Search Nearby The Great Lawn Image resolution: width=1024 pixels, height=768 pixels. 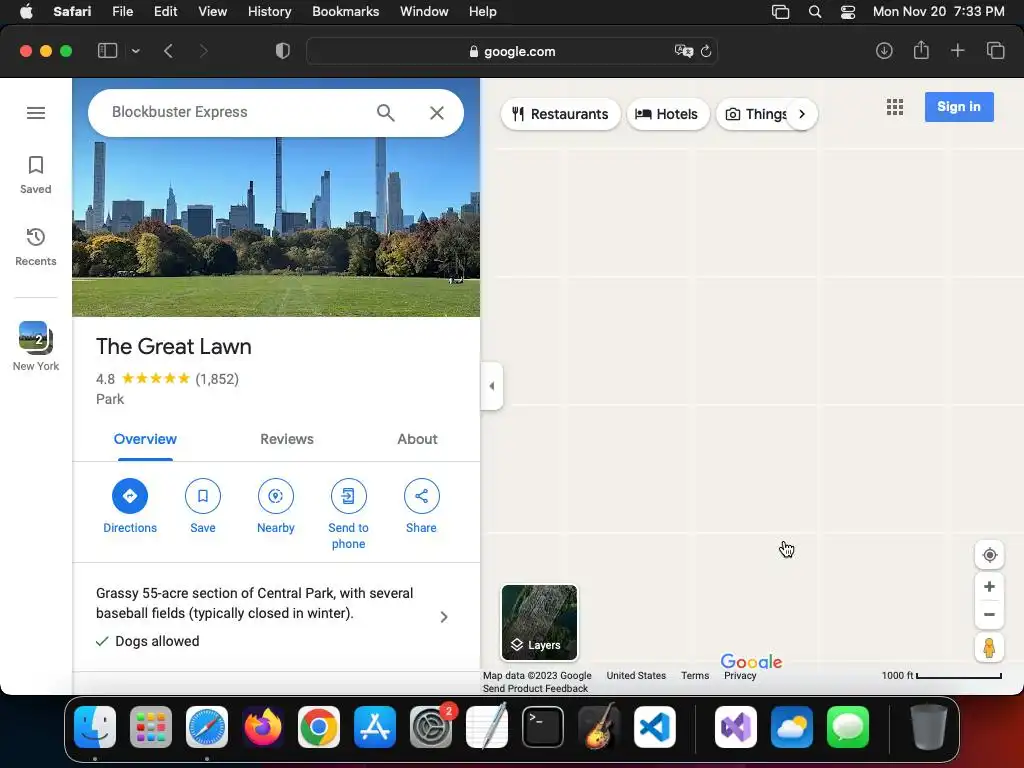(276, 507)
